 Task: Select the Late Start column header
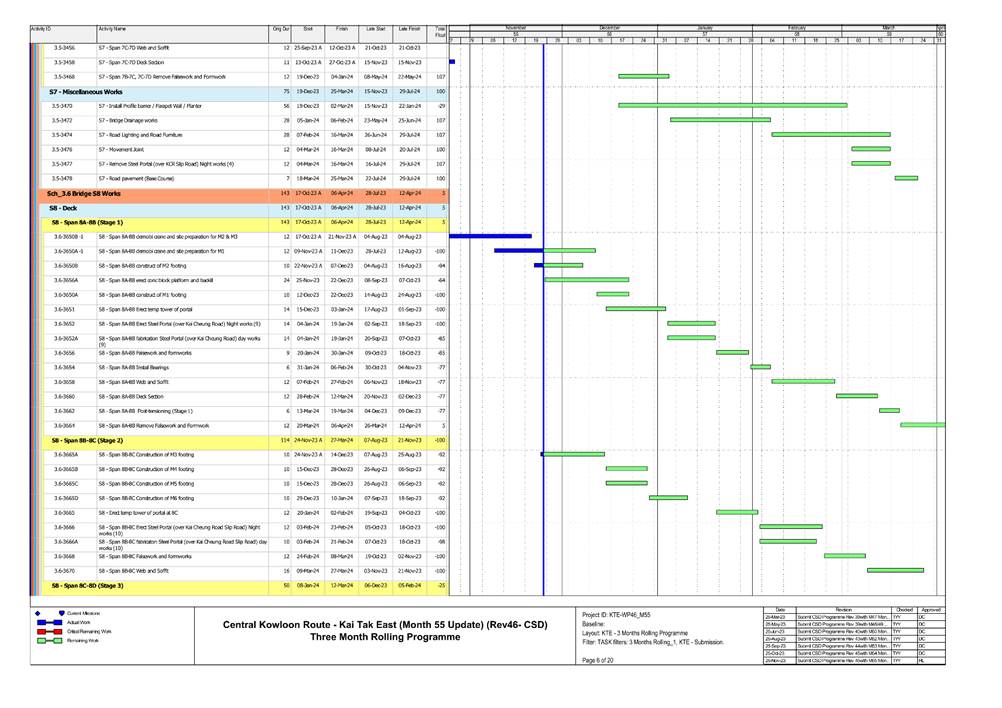click(x=375, y=30)
